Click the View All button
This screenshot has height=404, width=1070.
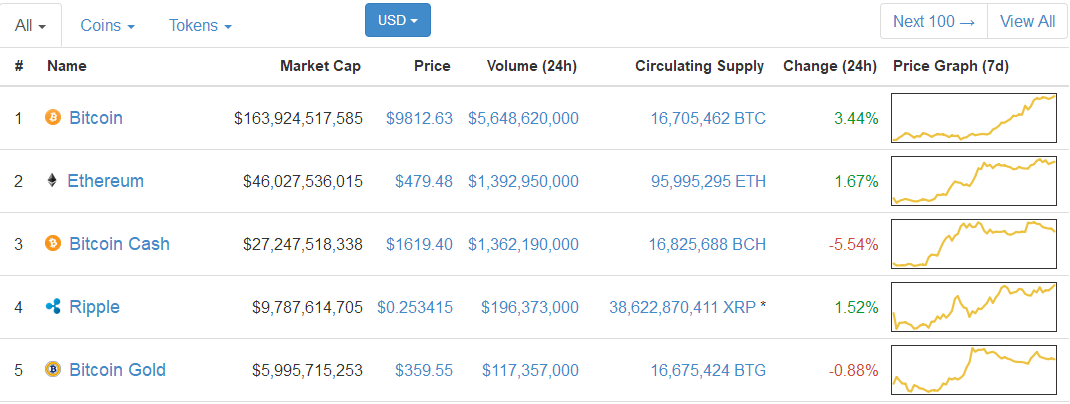(x=1027, y=21)
